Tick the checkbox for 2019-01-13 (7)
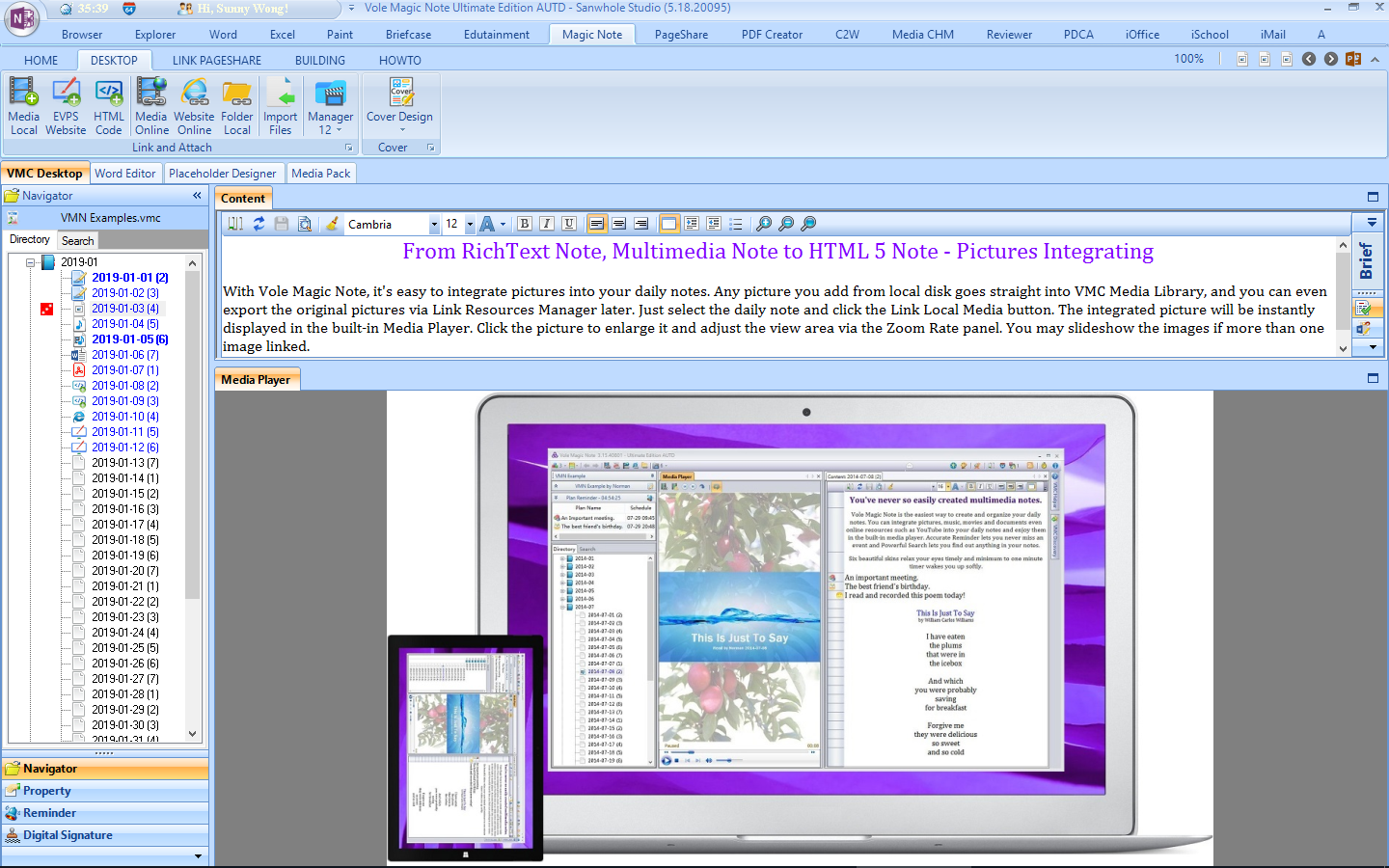The width and height of the screenshot is (1389, 868). click(80, 463)
